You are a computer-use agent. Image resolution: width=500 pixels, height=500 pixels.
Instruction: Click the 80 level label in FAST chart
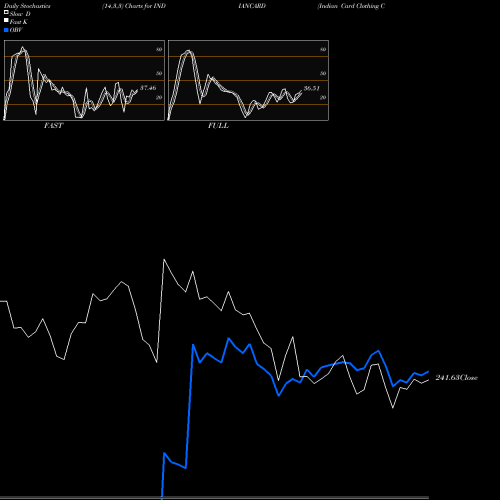(159, 49)
